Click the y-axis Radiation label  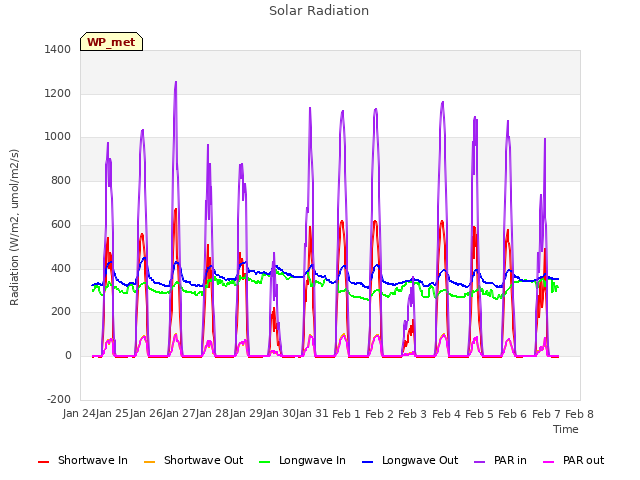click(x=14, y=227)
